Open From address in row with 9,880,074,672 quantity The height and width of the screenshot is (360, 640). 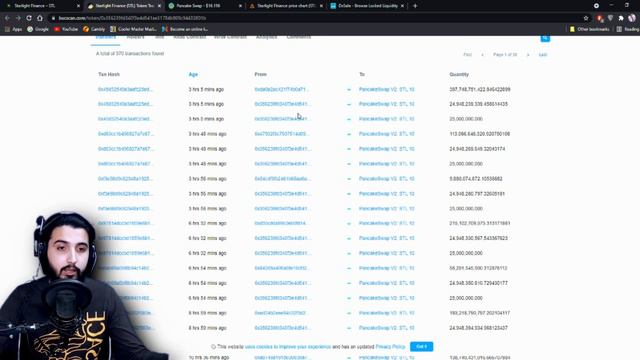(282, 179)
